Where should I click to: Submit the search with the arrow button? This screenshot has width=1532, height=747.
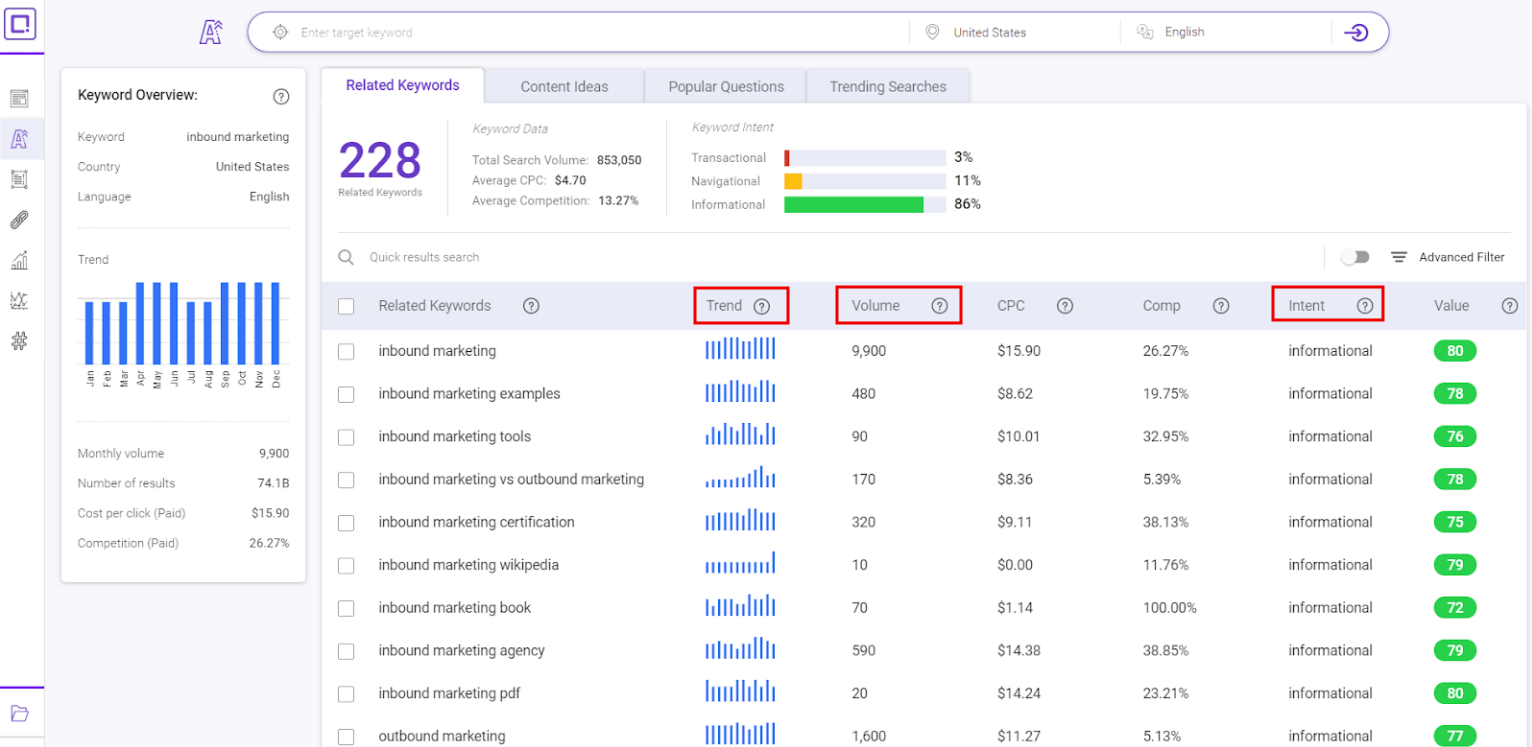pyautogui.click(x=1356, y=32)
